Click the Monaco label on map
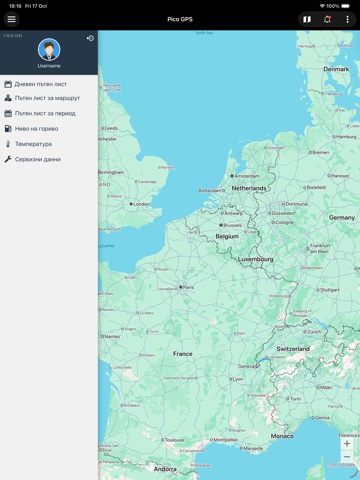The height and width of the screenshot is (480, 360). pos(282,436)
